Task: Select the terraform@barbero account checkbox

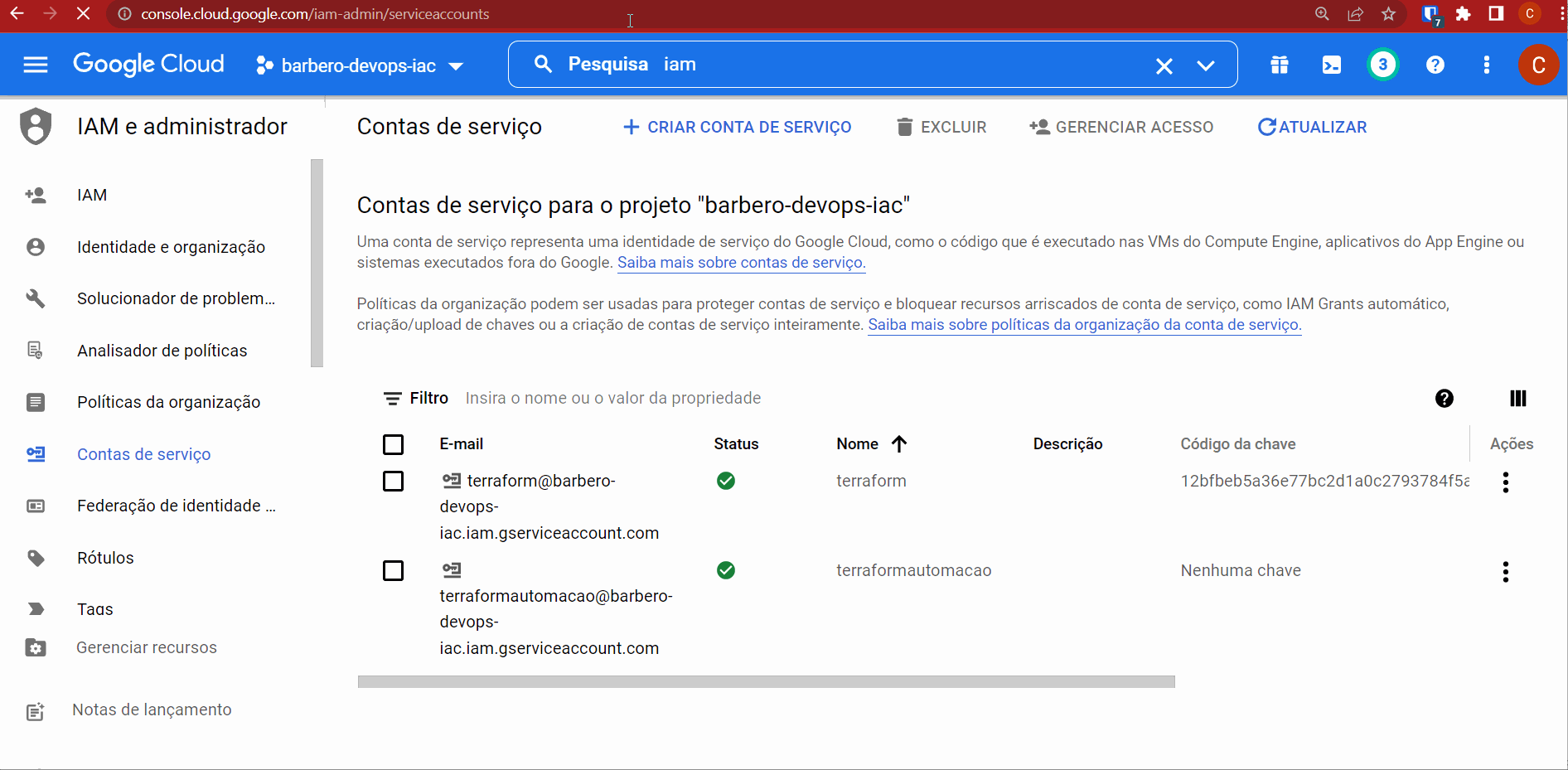Action: pos(393,482)
